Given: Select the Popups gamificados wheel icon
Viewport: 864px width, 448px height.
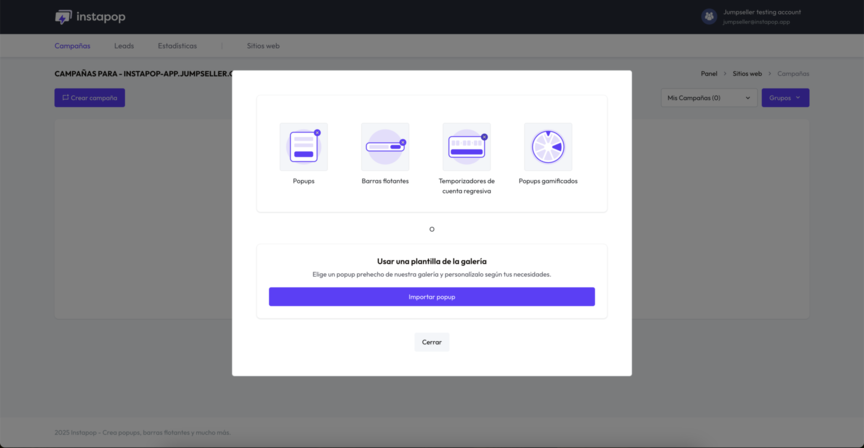Looking at the screenshot, I should pos(548,147).
